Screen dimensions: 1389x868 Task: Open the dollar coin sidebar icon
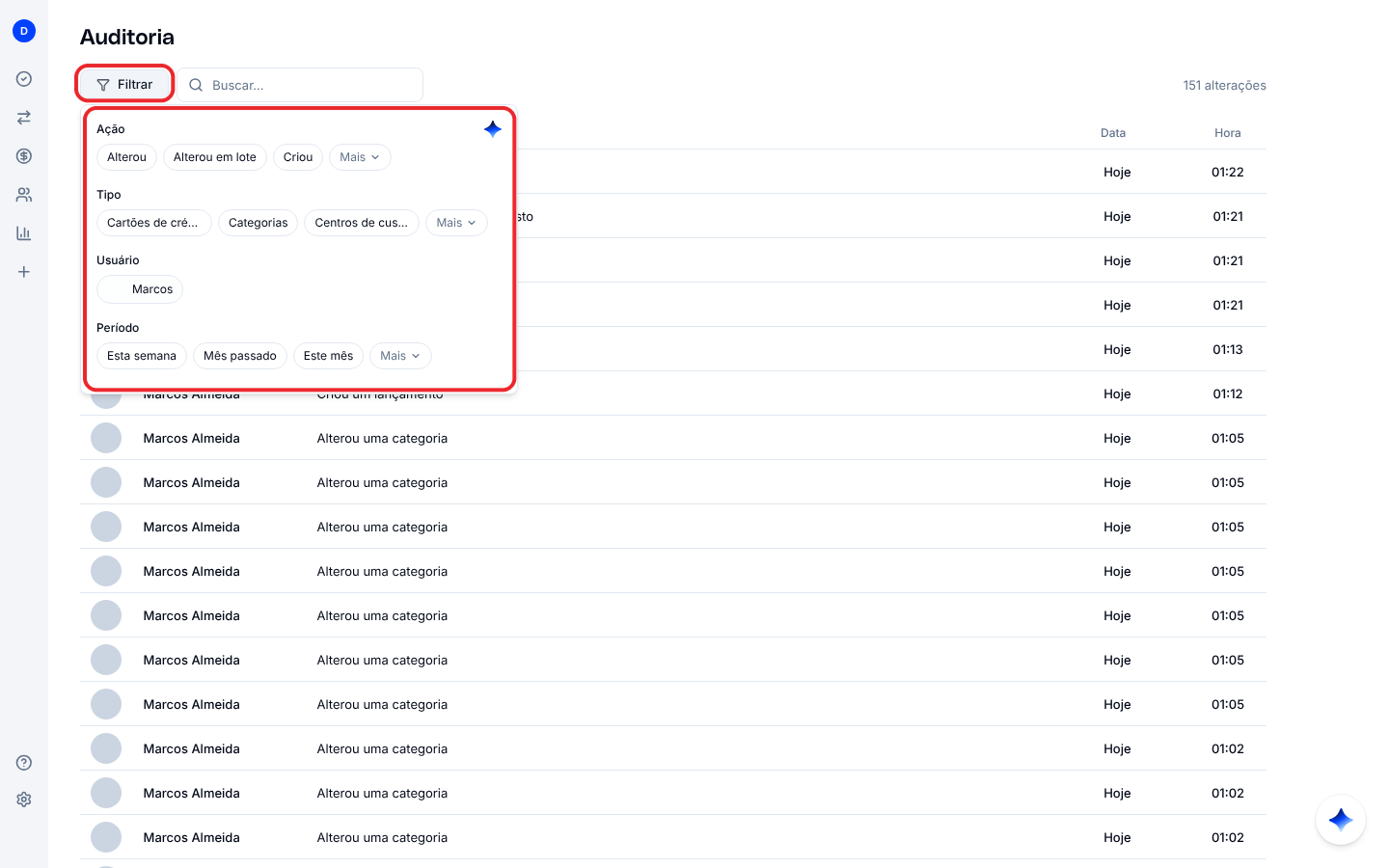pos(24,156)
